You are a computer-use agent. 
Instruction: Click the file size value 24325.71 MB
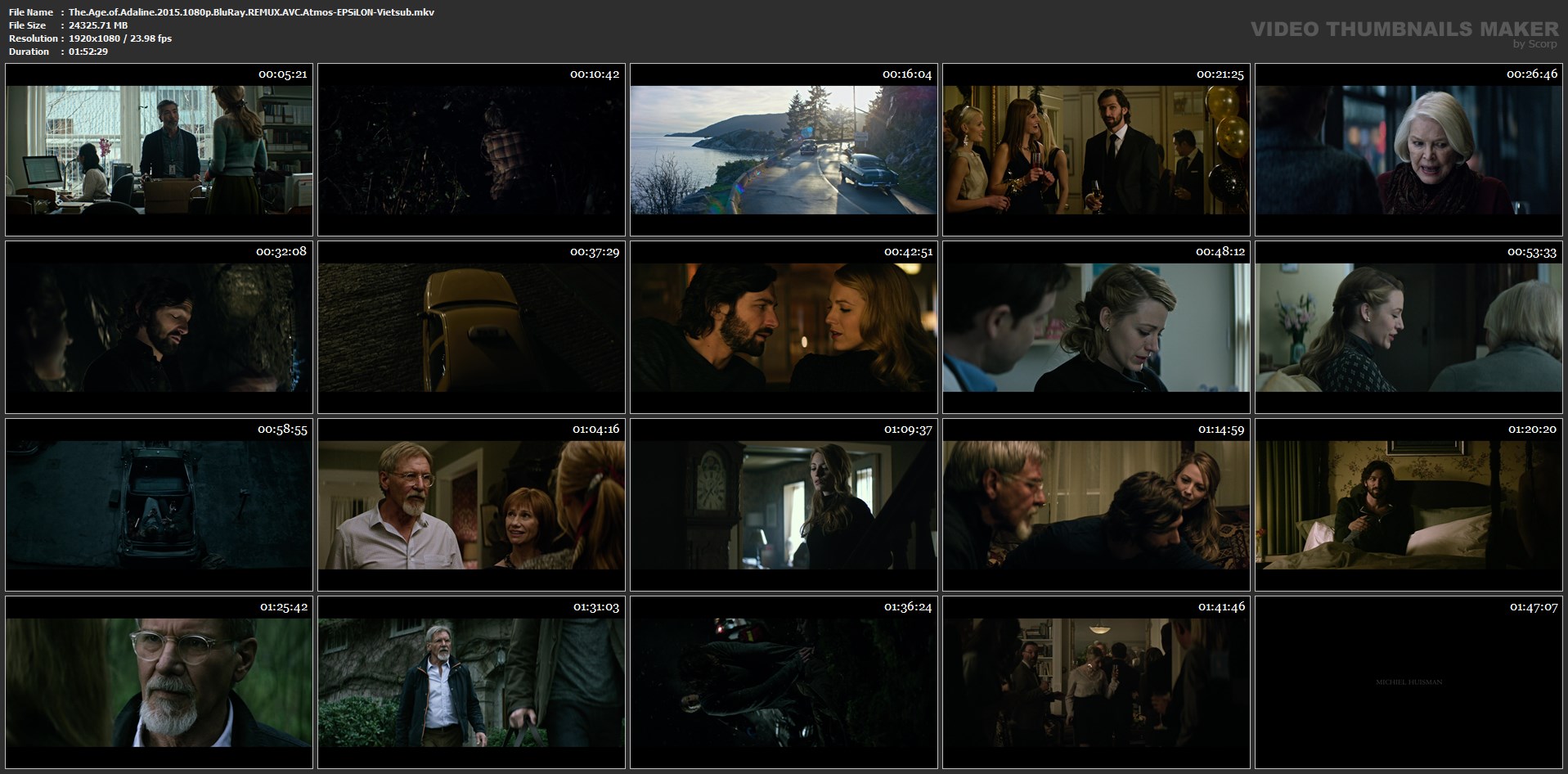click(x=98, y=25)
